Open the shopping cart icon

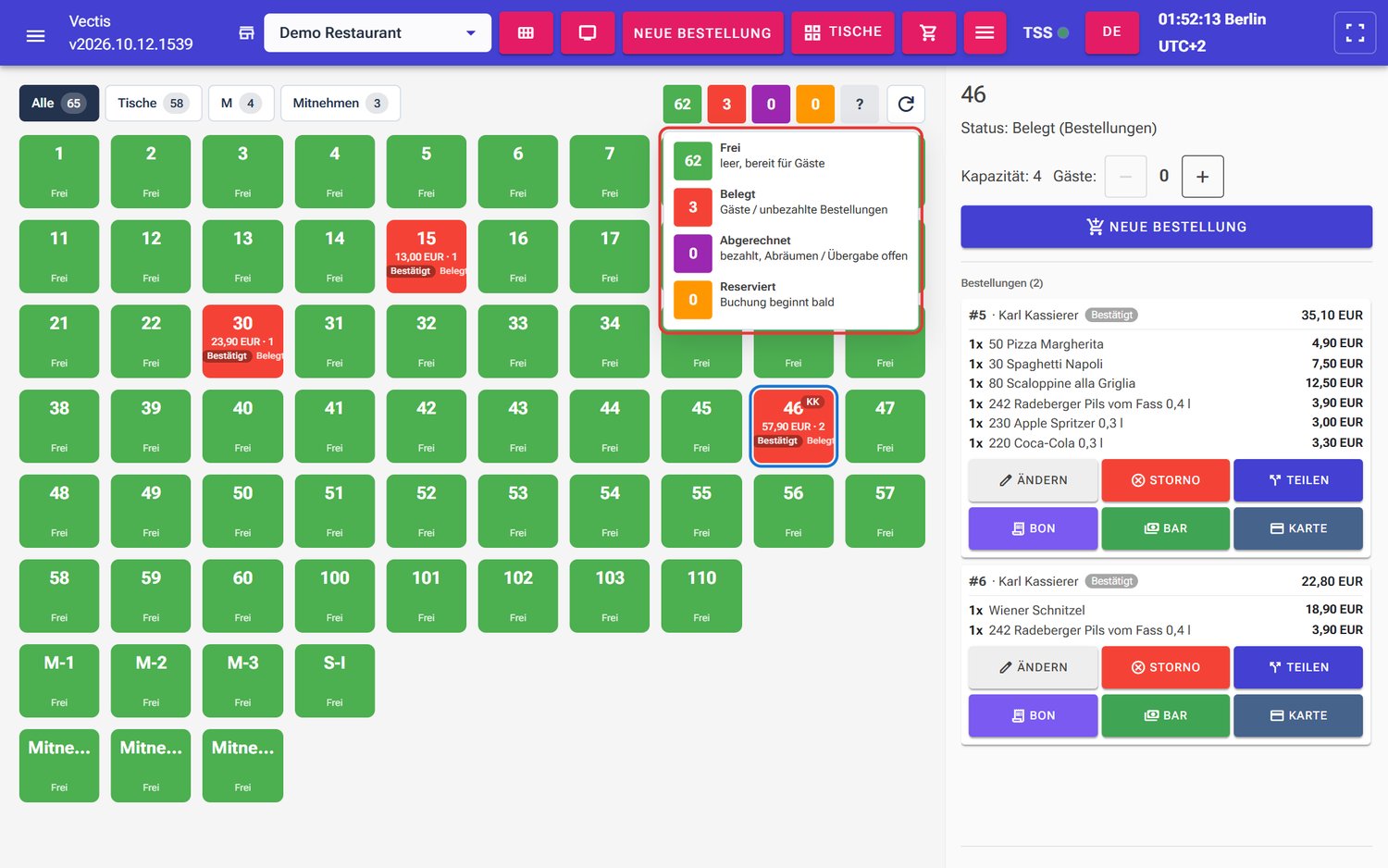point(928,33)
